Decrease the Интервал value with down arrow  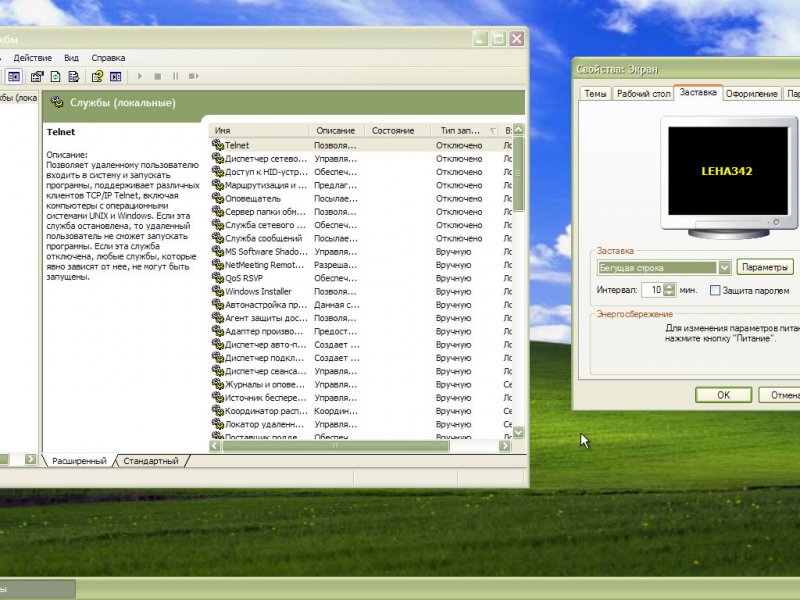[669, 293]
